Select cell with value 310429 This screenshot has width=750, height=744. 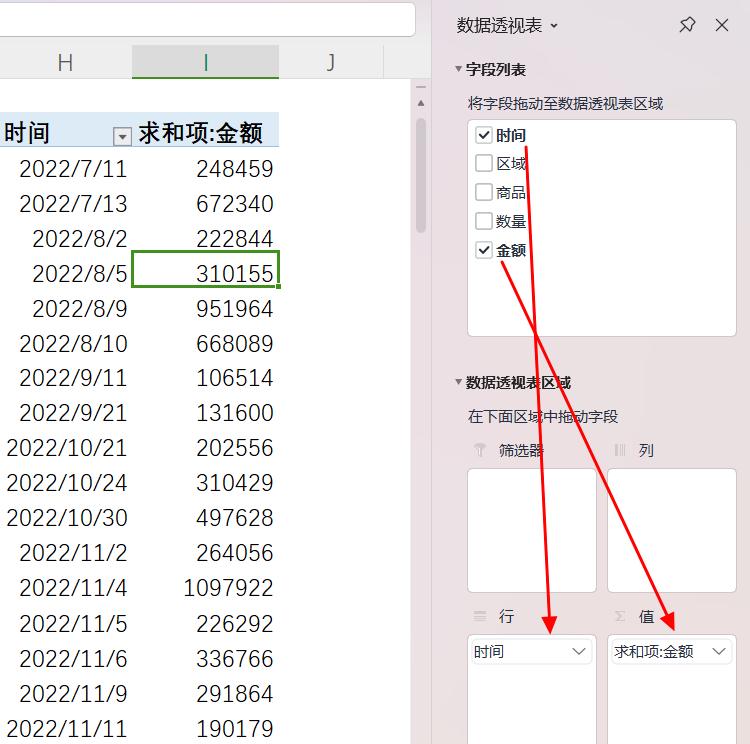pyautogui.click(x=205, y=483)
